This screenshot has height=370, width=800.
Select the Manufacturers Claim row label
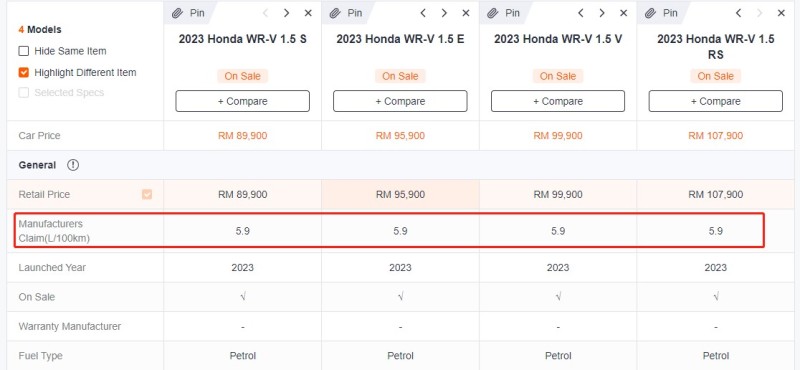(54, 231)
